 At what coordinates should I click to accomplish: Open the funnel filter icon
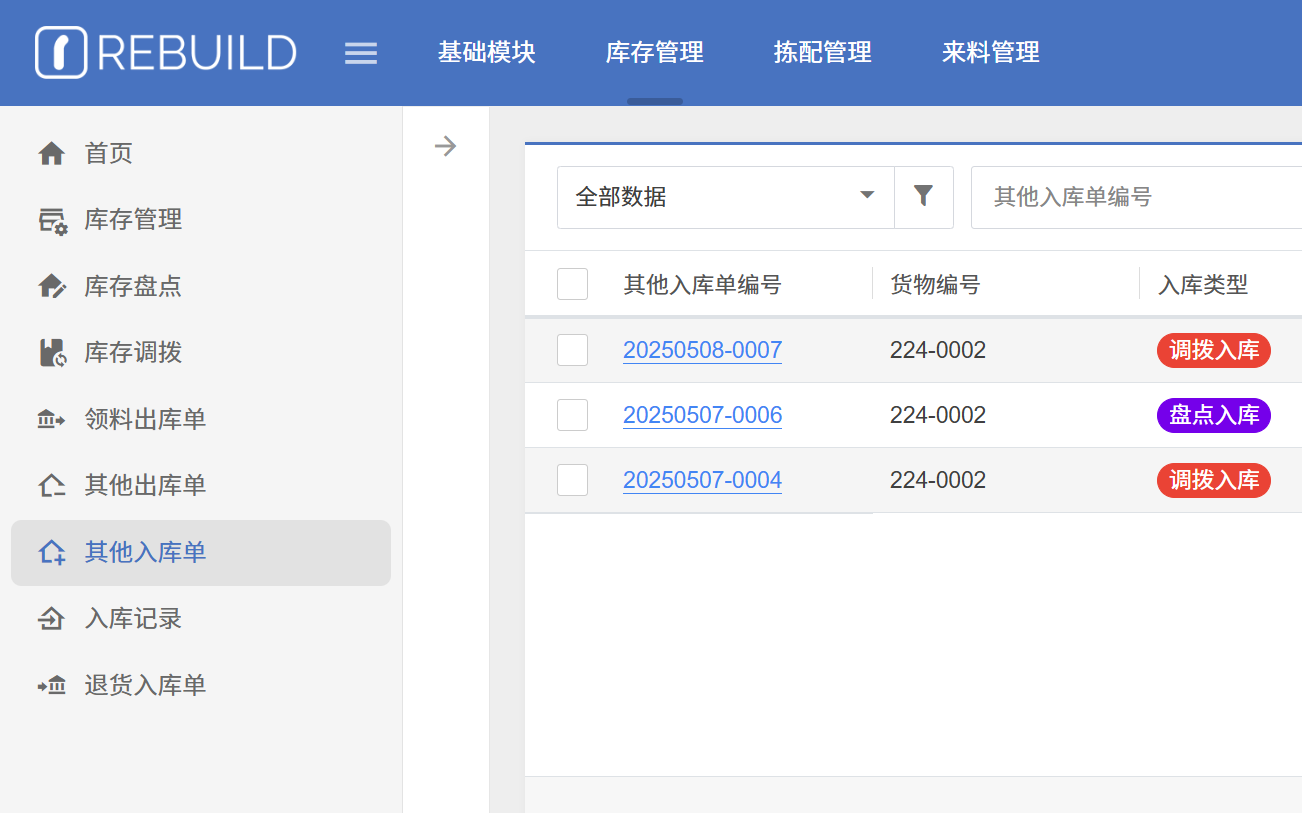[x=923, y=197]
